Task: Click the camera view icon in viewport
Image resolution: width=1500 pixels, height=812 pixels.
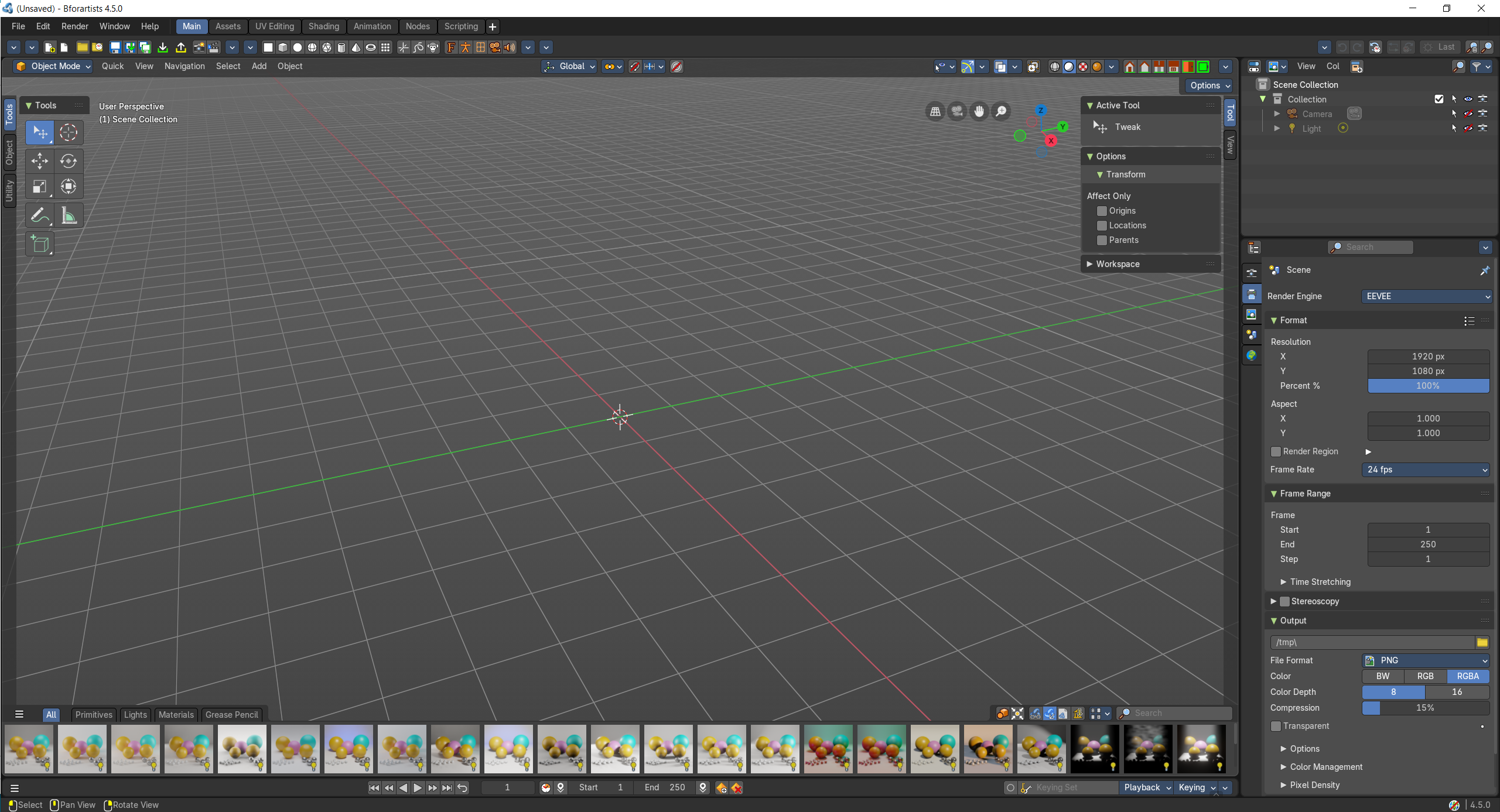Action: coord(957,111)
